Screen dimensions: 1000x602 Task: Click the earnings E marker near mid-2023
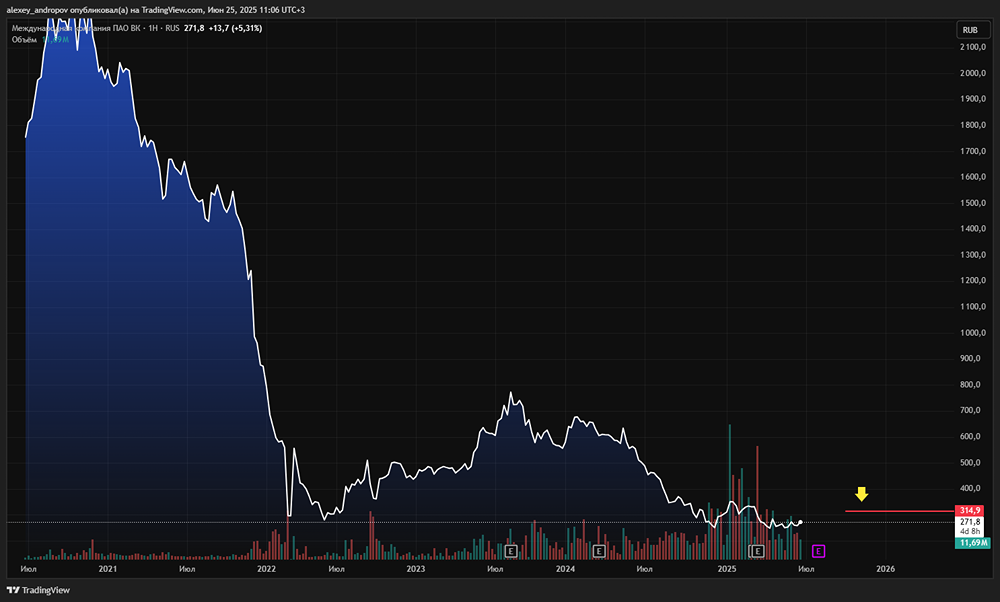click(x=511, y=551)
